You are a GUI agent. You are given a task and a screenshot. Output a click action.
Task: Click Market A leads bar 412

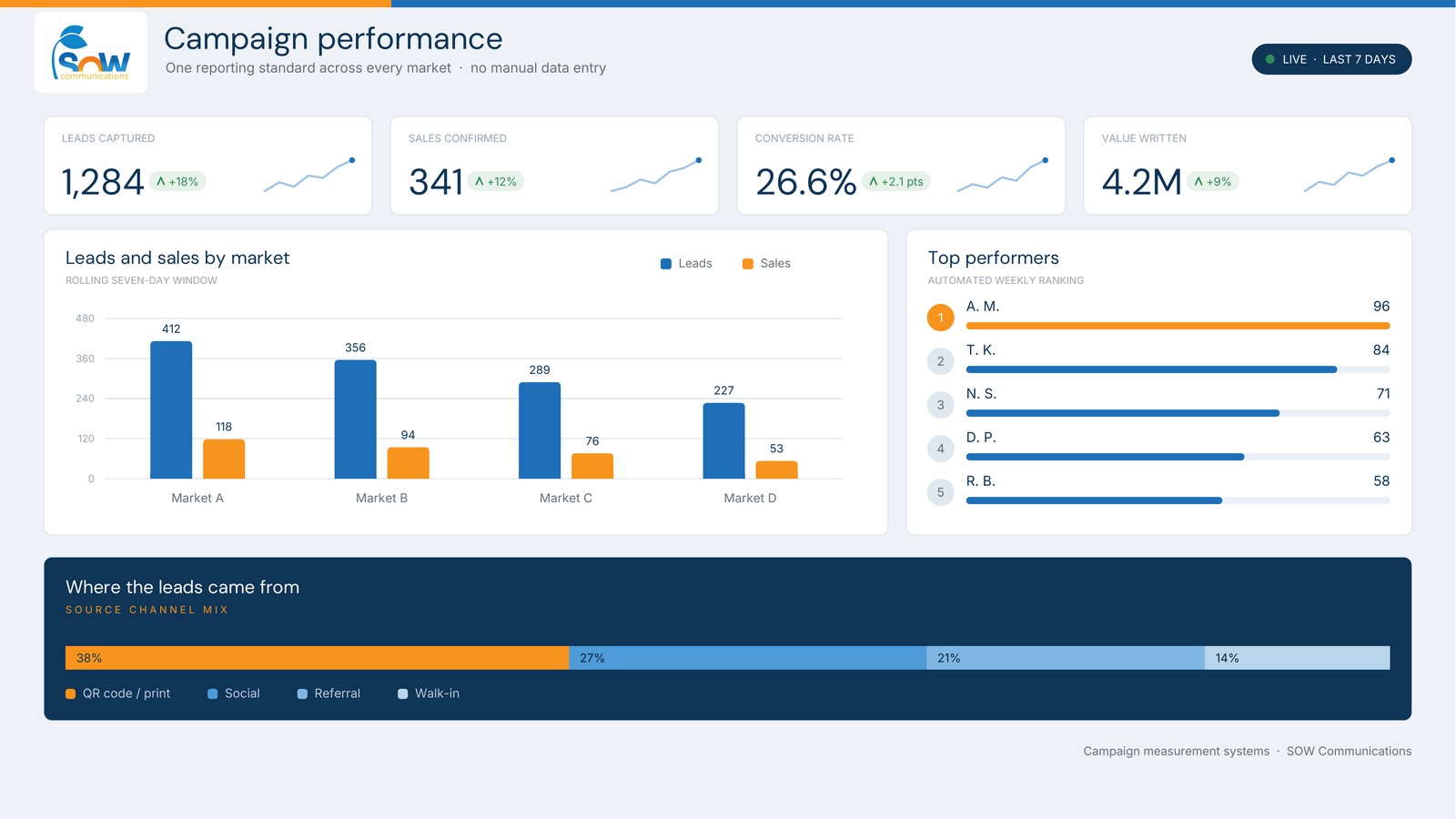click(171, 409)
